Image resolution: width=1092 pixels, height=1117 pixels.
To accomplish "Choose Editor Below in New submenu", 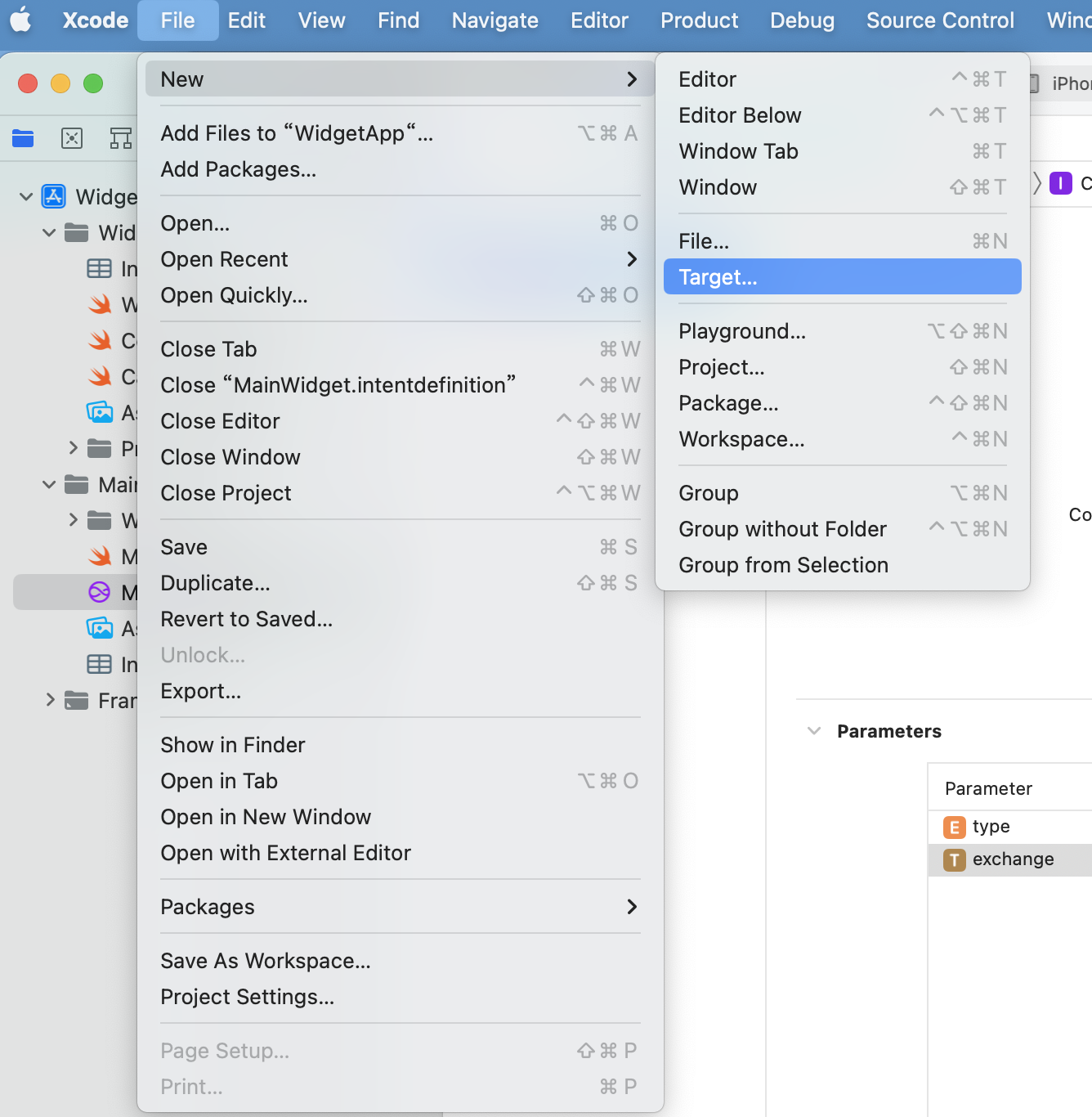I will (843, 114).
